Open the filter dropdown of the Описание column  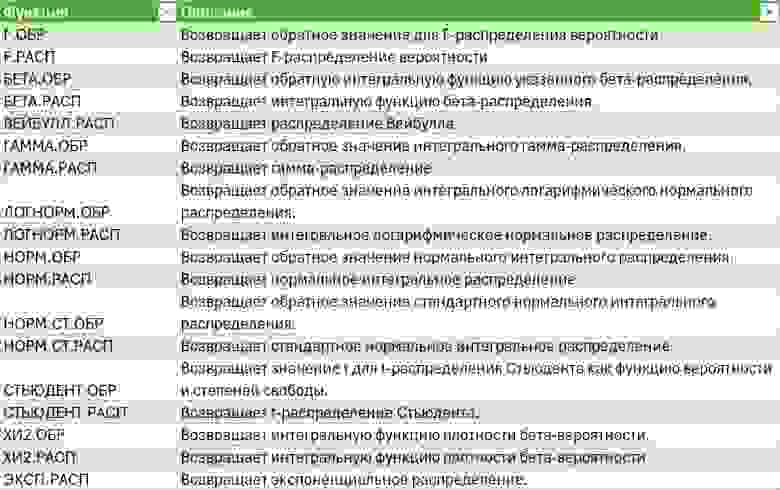(768, 11)
